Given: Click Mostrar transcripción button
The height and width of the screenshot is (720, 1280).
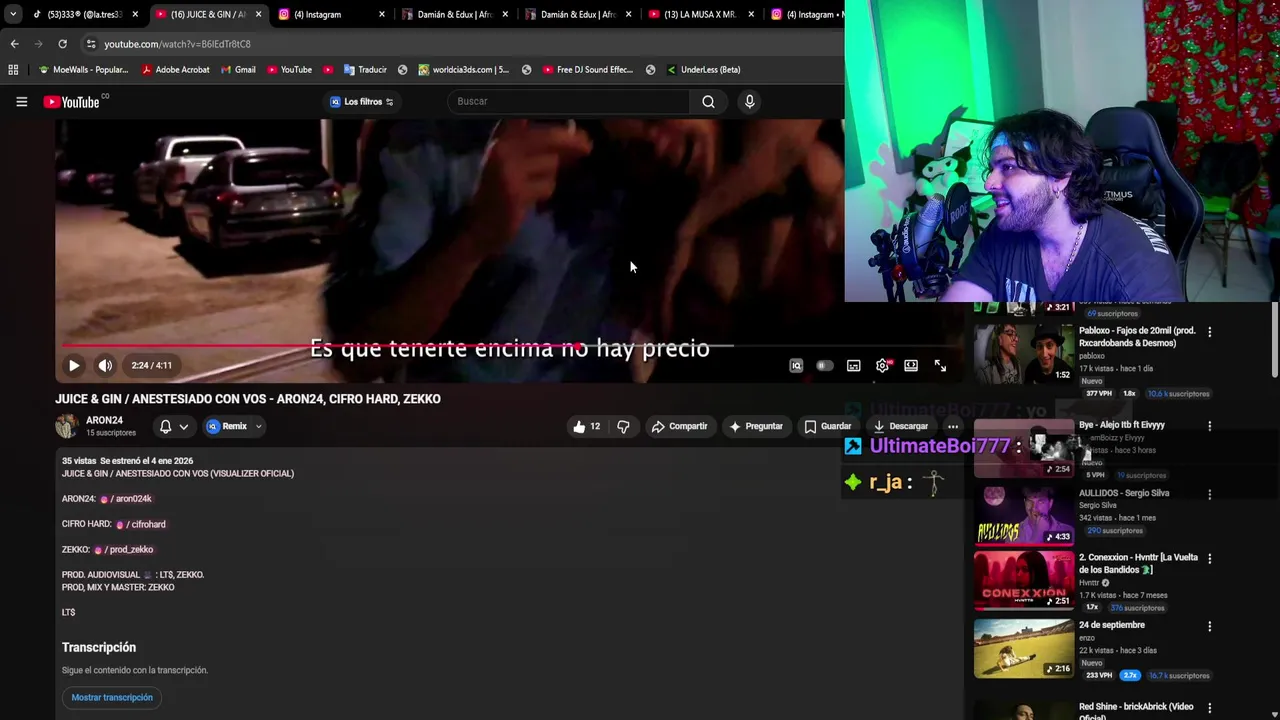Looking at the screenshot, I should pos(112,697).
